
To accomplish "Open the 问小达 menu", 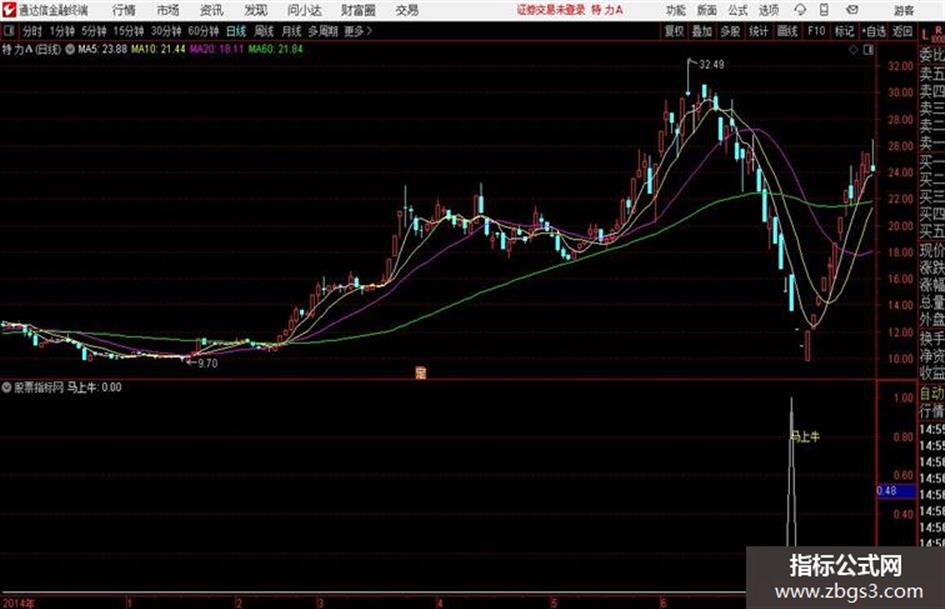I will point(304,10).
